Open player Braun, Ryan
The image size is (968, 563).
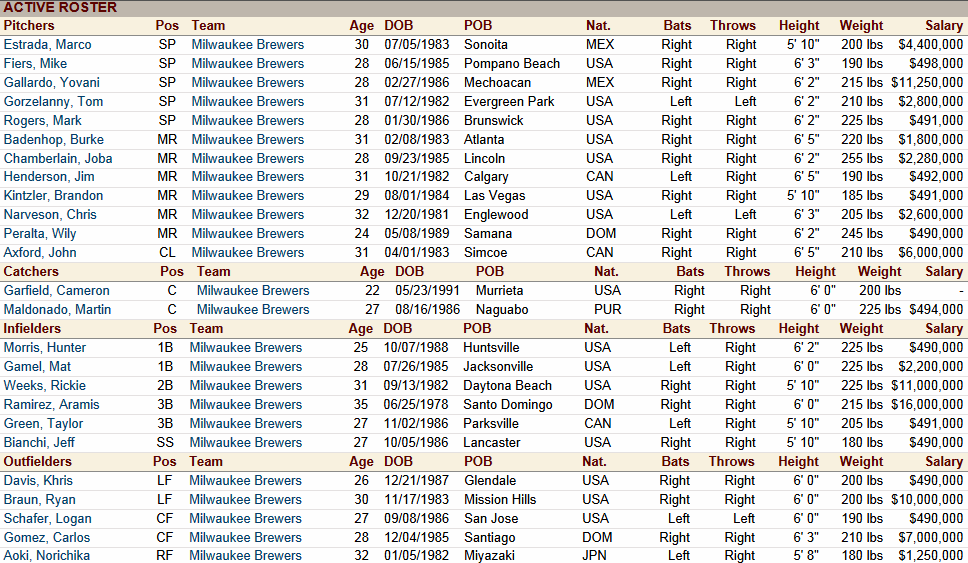pos(40,499)
